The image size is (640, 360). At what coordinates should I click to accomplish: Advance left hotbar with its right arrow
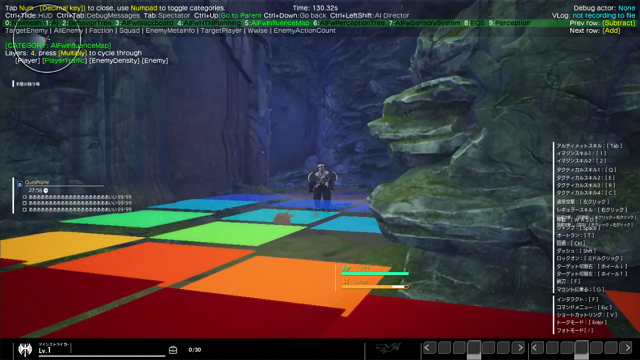520,348
